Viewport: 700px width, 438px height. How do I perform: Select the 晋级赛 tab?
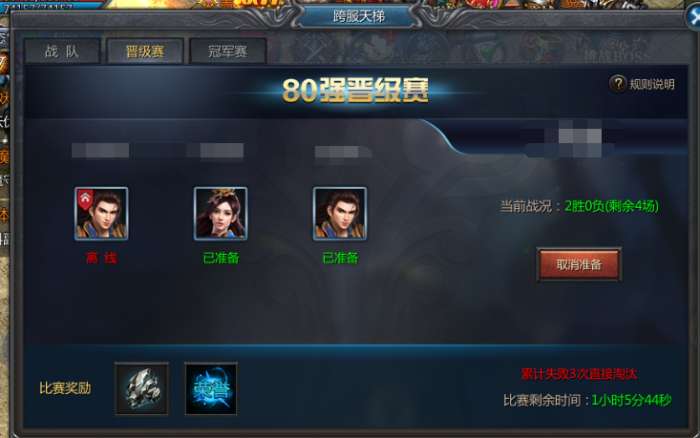[145, 51]
